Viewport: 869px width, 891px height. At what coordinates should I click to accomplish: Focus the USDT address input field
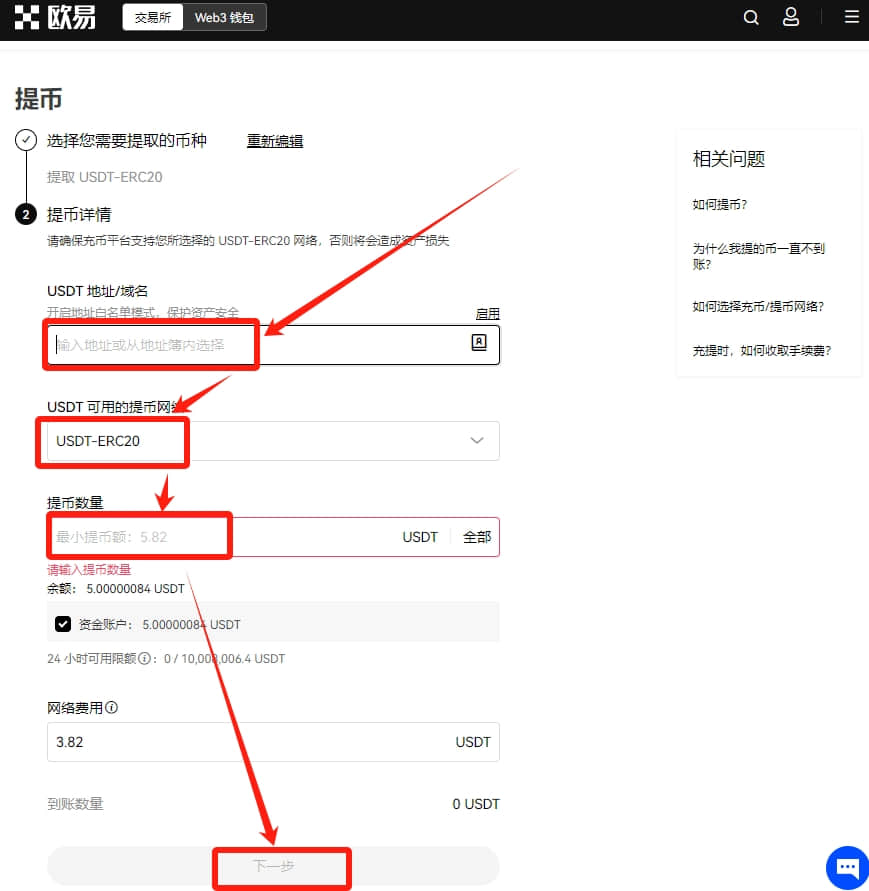point(273,345)
